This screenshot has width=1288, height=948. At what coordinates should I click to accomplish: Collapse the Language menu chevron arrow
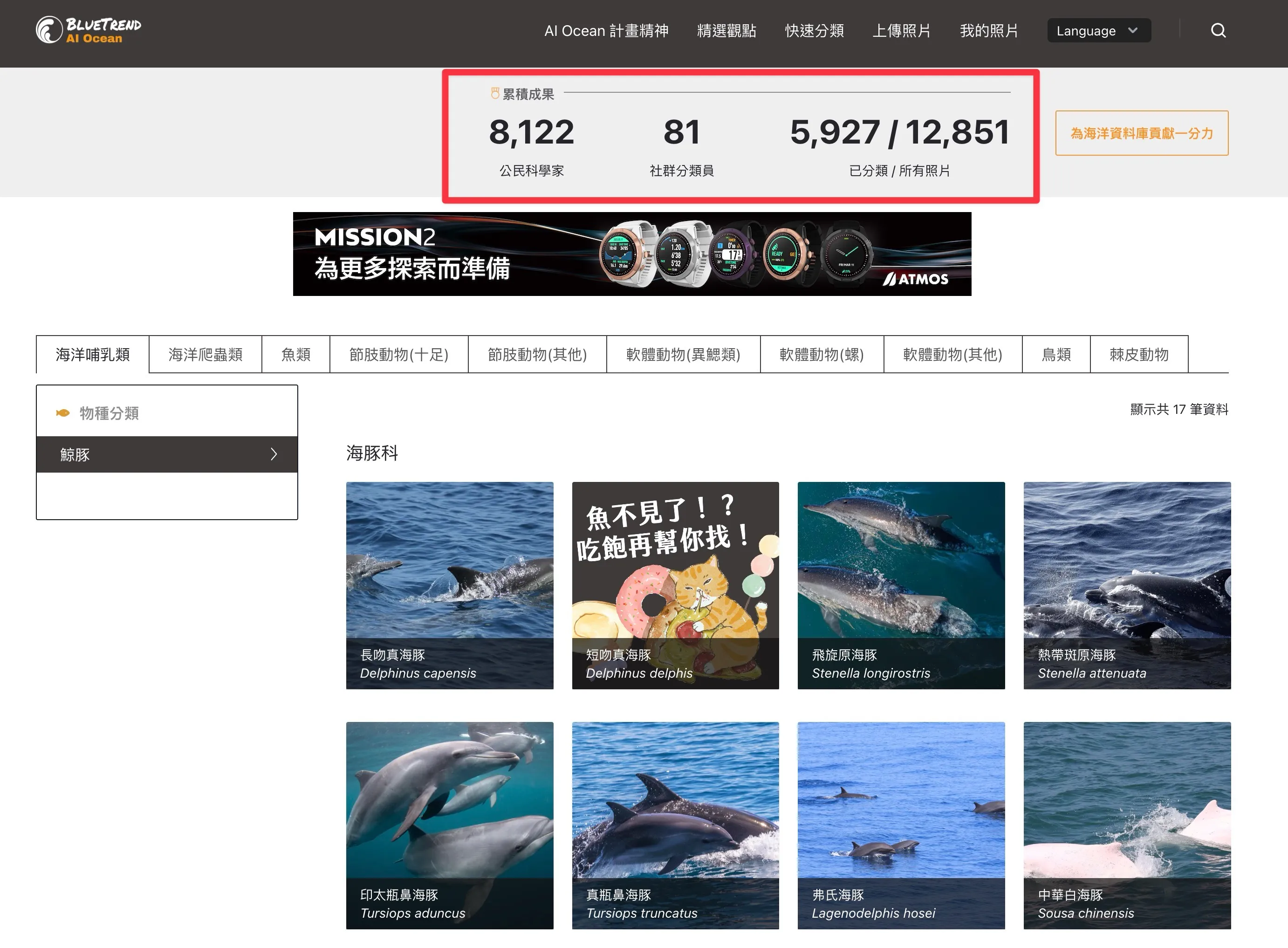click(x=1132, y=30)
